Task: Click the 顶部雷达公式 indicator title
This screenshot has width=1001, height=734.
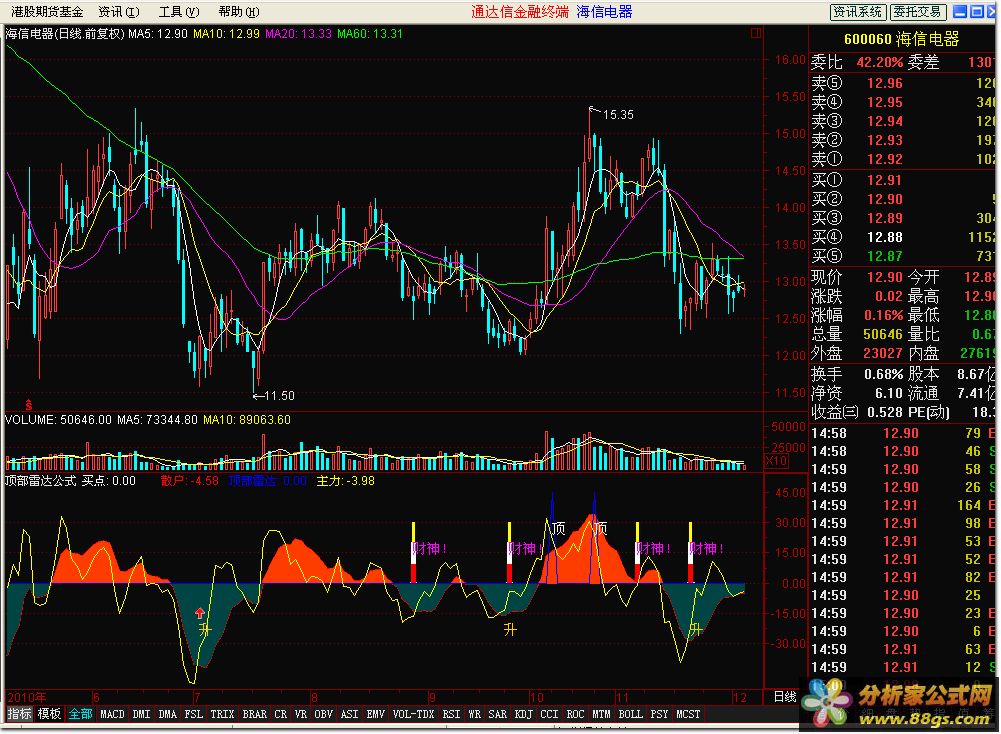Action: 41,481
